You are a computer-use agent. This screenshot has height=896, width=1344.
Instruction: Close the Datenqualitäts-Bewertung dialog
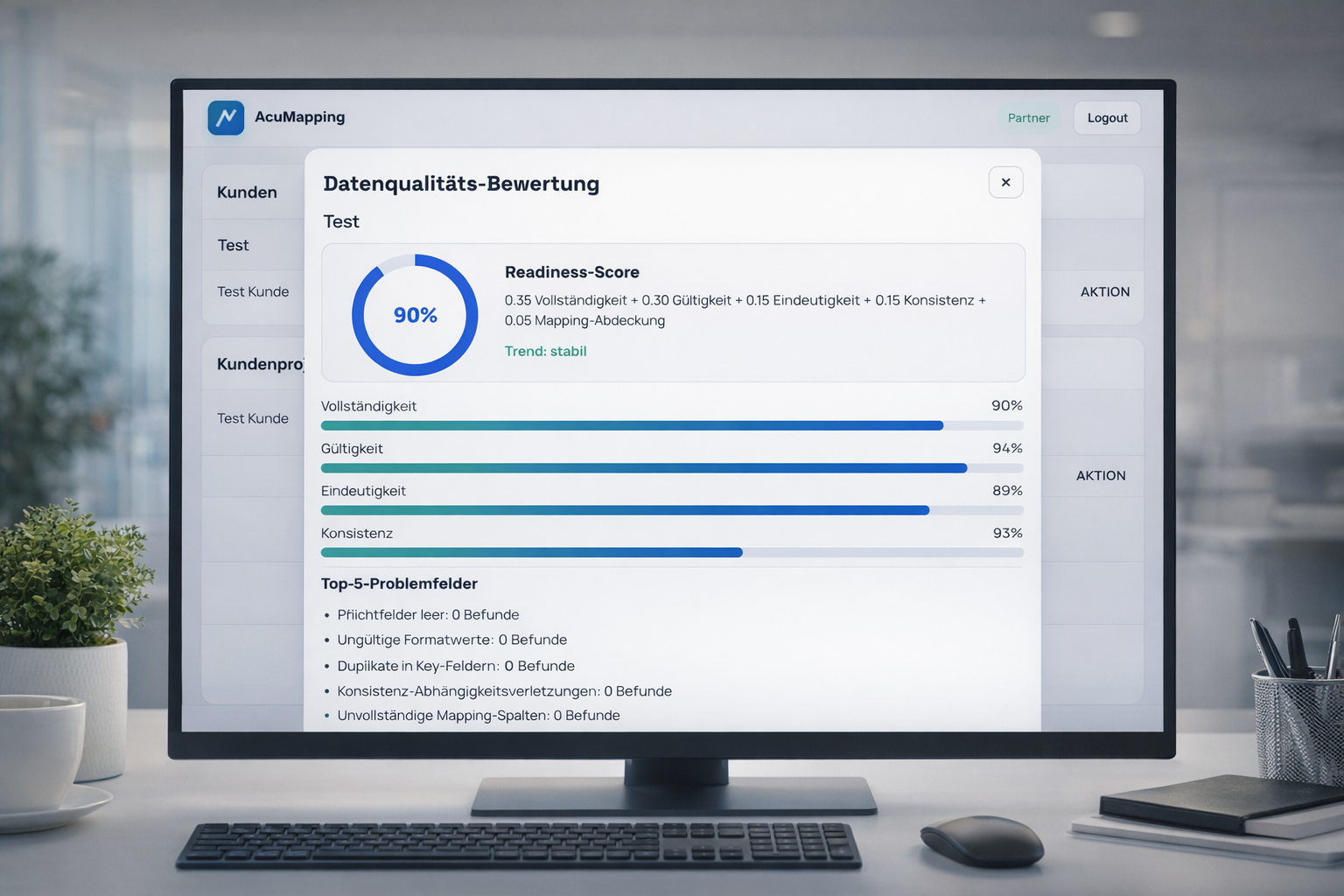(x=1005, y=182)
